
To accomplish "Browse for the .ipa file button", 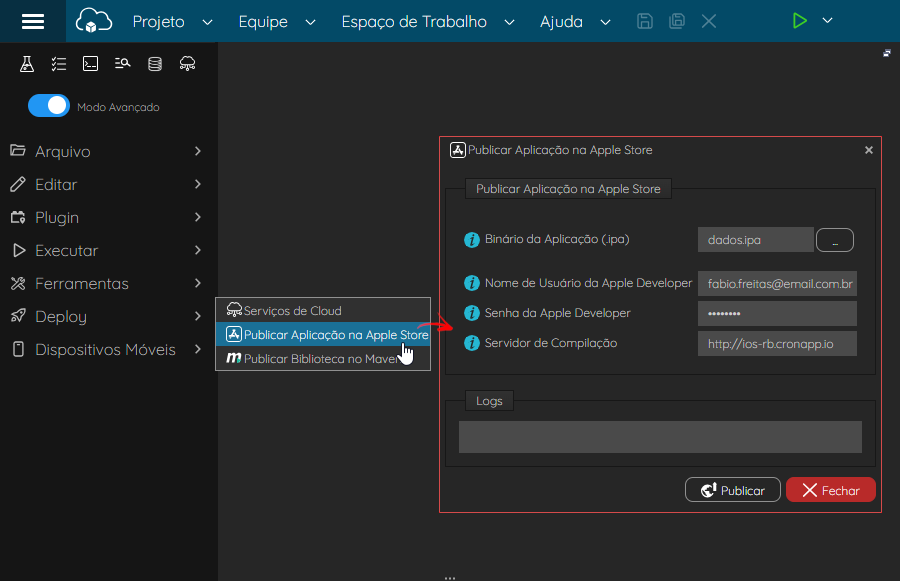I will [835, 240].
